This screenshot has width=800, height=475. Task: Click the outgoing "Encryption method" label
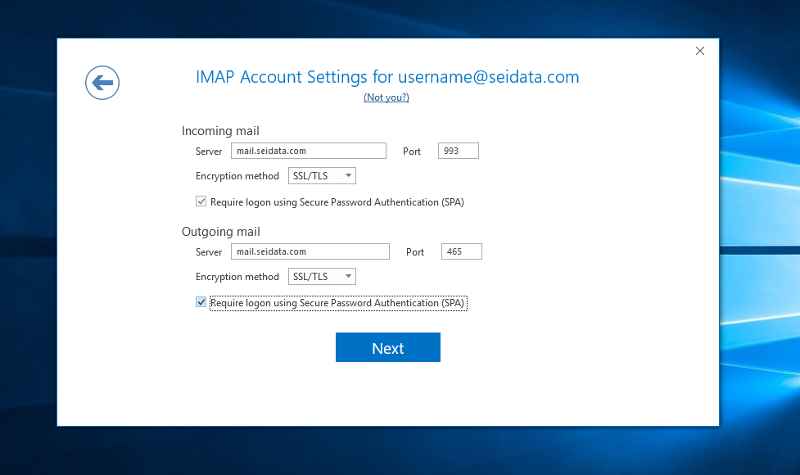pyautogui.click(x=237, y=277)
